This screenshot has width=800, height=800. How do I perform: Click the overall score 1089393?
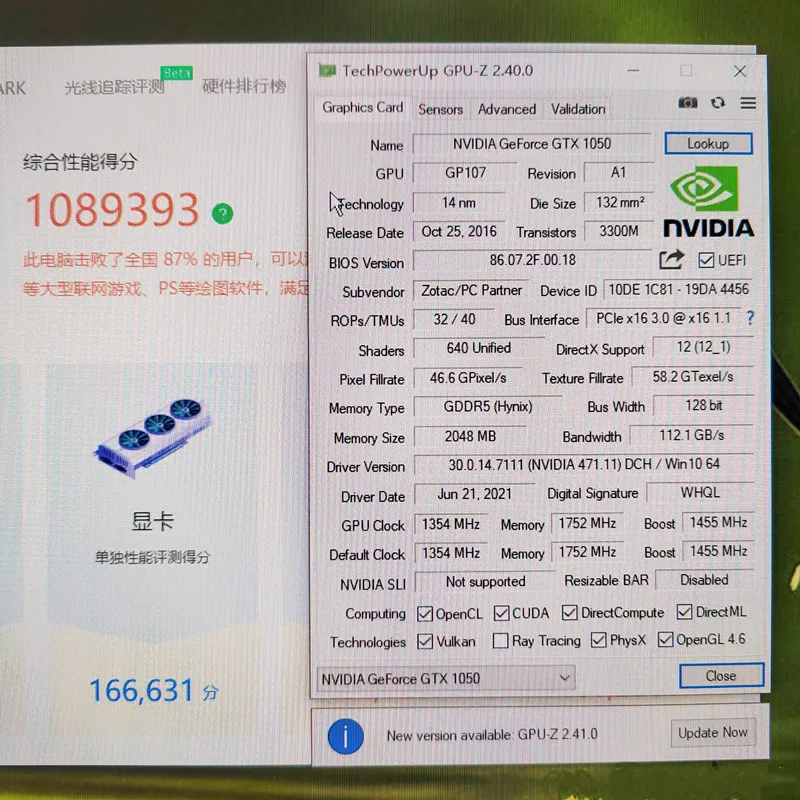pos(112,210)
